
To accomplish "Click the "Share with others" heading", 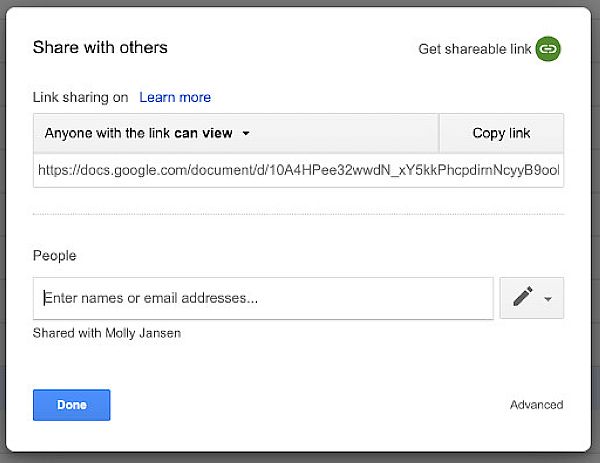I will click(100, 47).
